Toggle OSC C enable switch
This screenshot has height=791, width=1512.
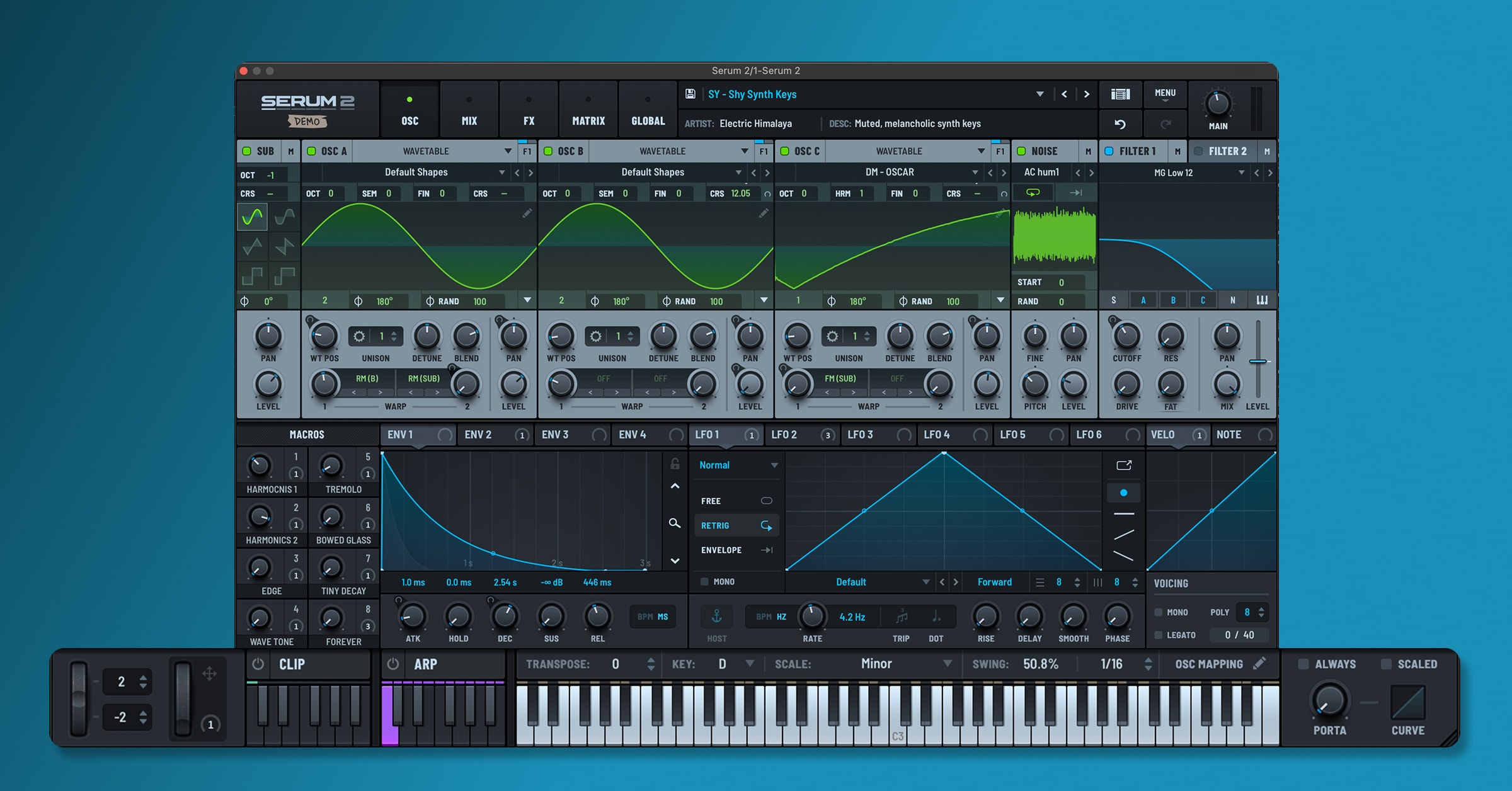point(785,151)
